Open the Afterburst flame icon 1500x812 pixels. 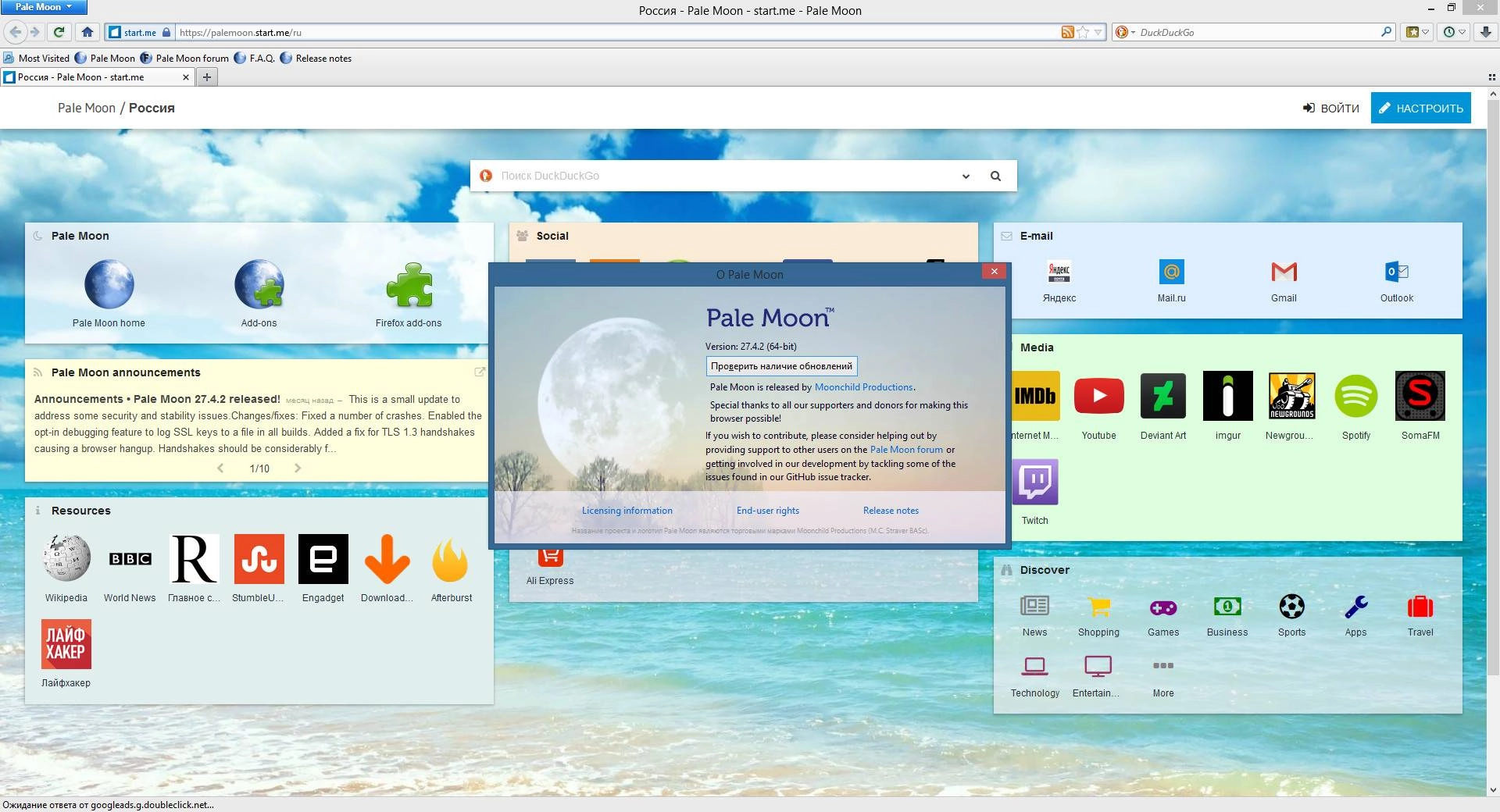(x=451, y=558)
